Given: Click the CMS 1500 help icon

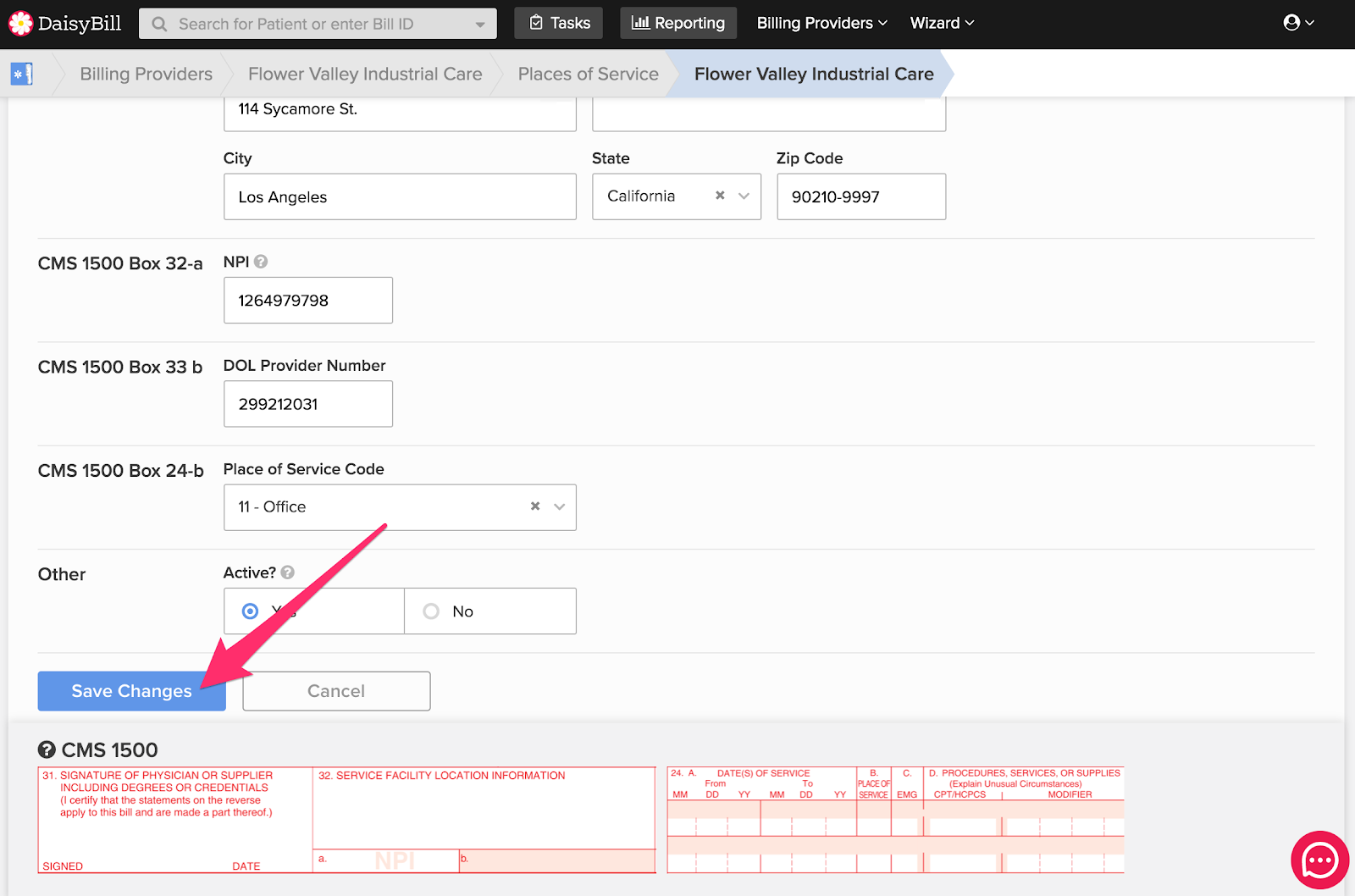Looking at the screenshot, I should [x=47, y=749].
